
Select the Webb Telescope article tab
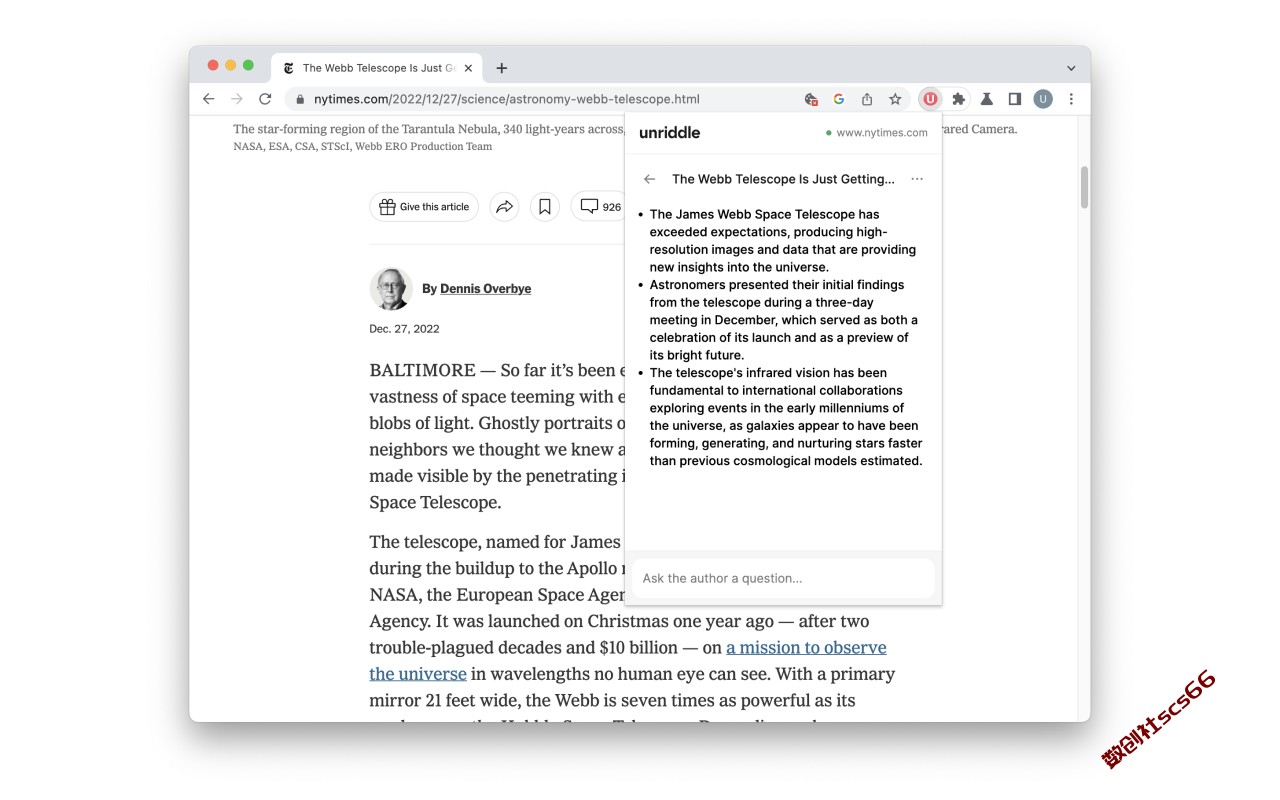[377, 68]
